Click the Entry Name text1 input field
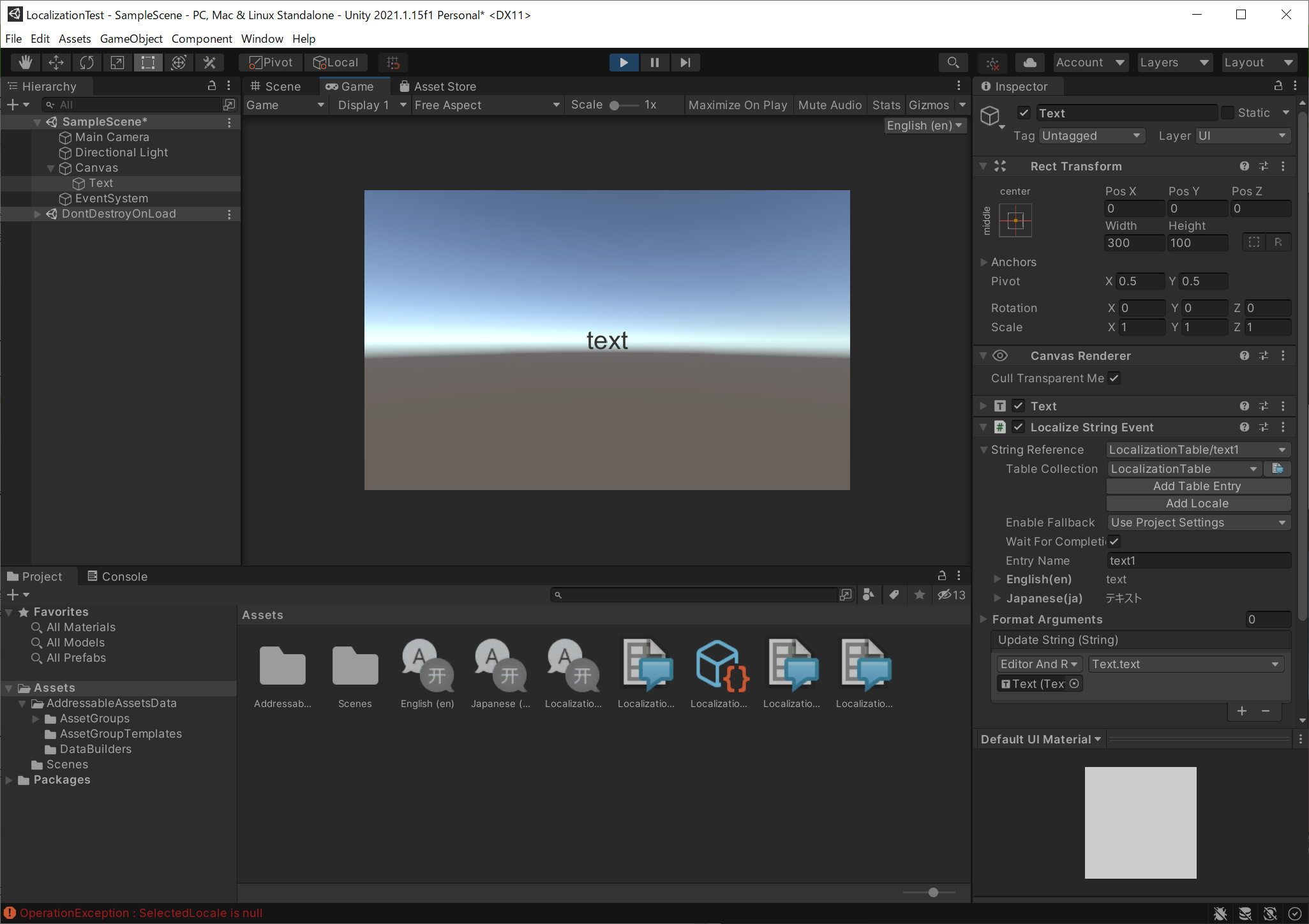 pos(1198,560)
